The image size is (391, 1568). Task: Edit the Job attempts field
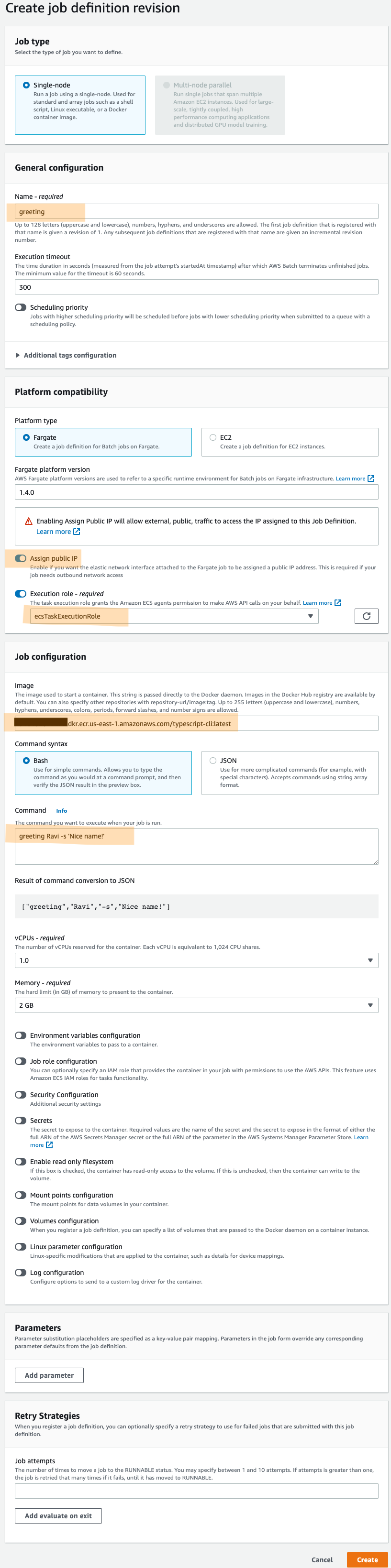point(196,1492)
